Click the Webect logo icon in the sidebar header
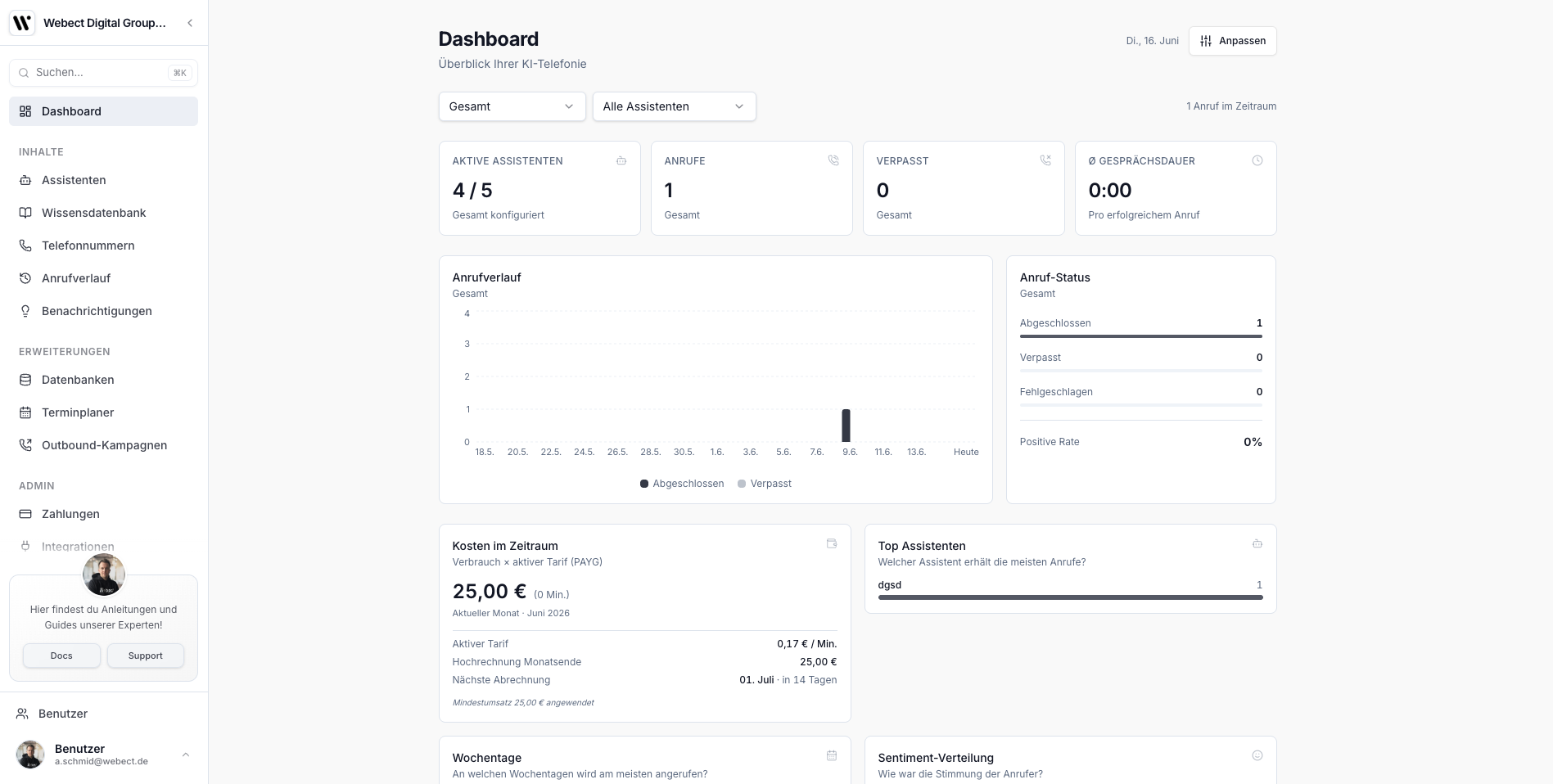1553x784 pixels. (x=22, y=23)
